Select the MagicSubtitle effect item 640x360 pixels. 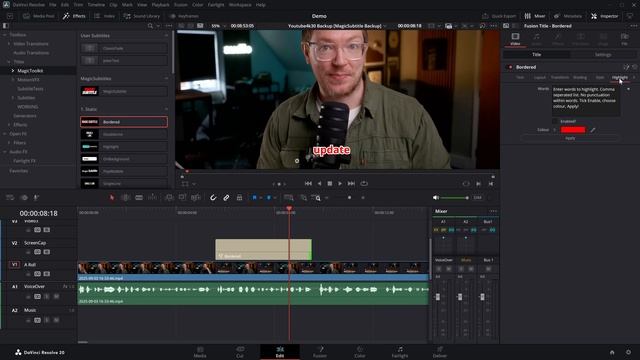tap(124, 91)
